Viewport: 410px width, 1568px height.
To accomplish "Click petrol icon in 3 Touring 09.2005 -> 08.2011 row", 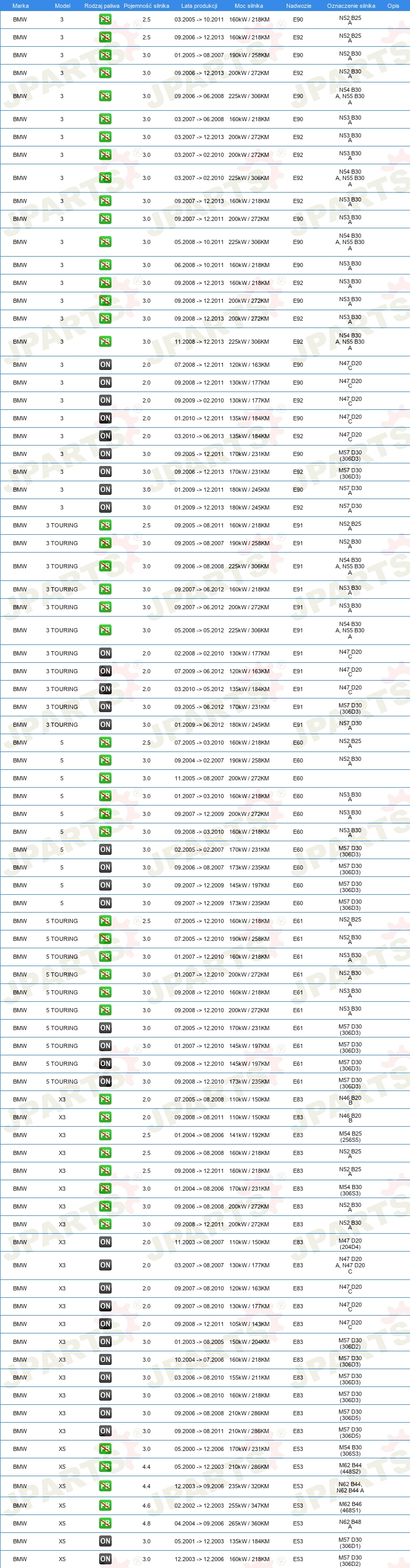I will pos(105,525).
